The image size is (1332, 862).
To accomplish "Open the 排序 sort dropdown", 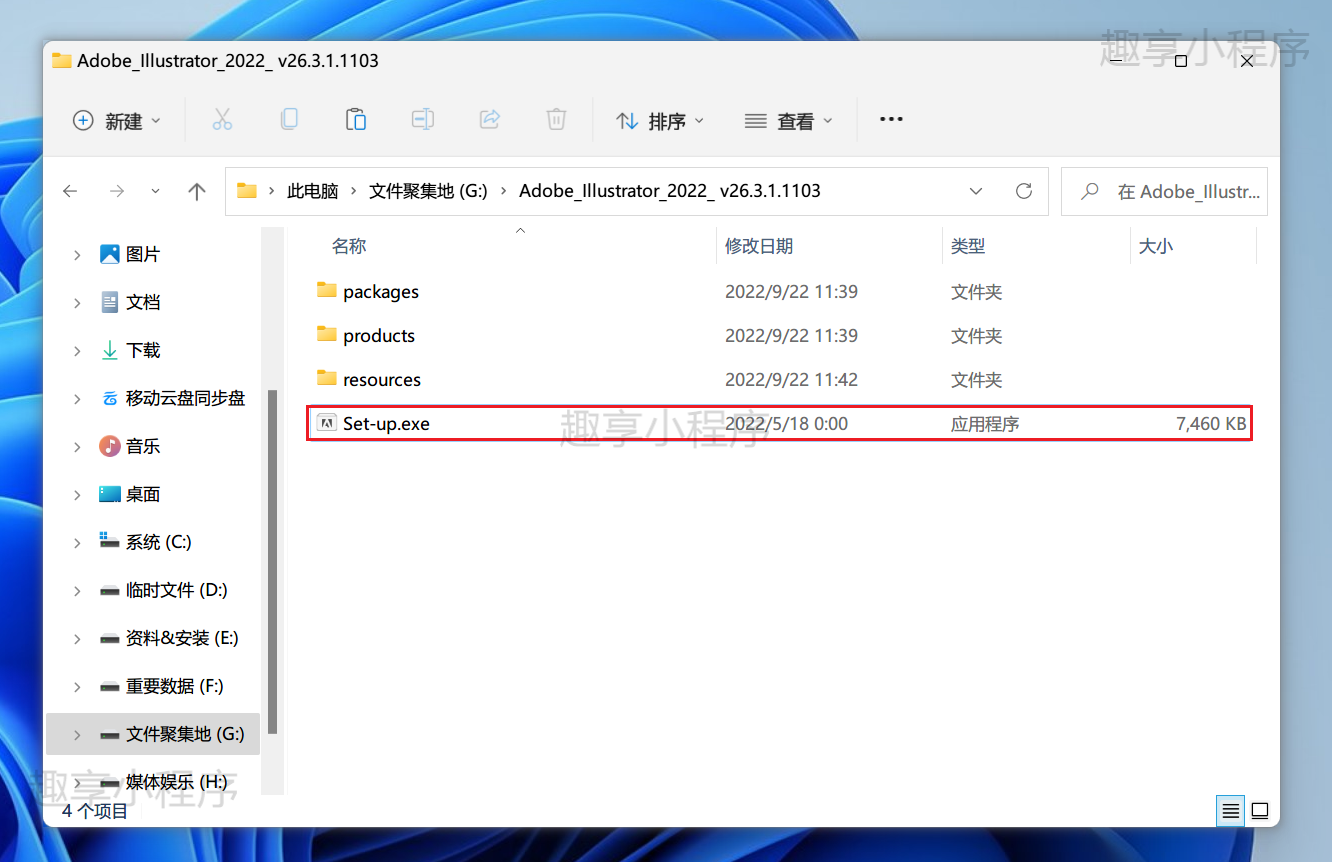I will point(660,120).
